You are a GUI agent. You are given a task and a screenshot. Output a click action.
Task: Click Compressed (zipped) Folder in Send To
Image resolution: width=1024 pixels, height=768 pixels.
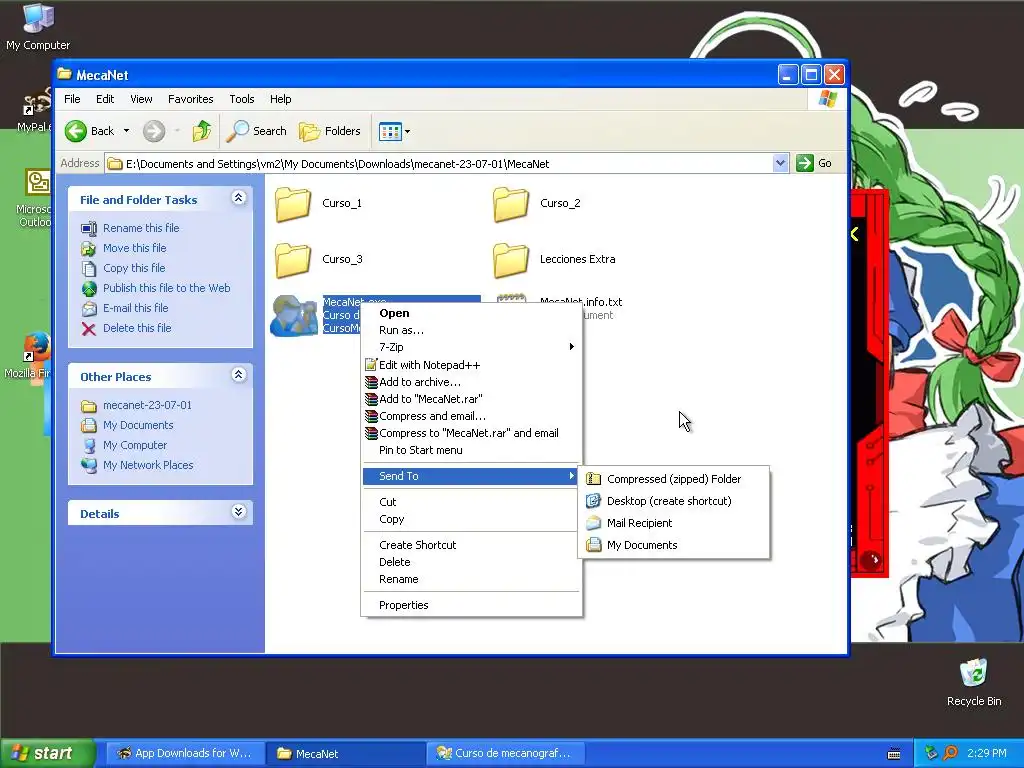pos(673,479)
